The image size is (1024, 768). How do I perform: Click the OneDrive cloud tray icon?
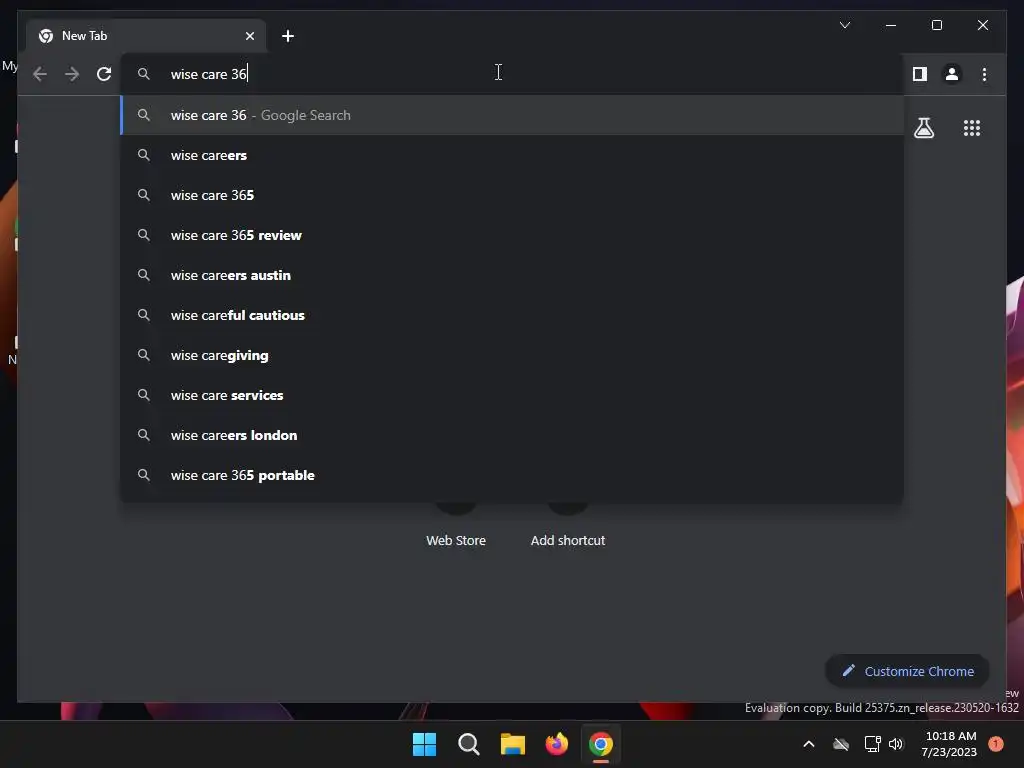click(841, 744)
